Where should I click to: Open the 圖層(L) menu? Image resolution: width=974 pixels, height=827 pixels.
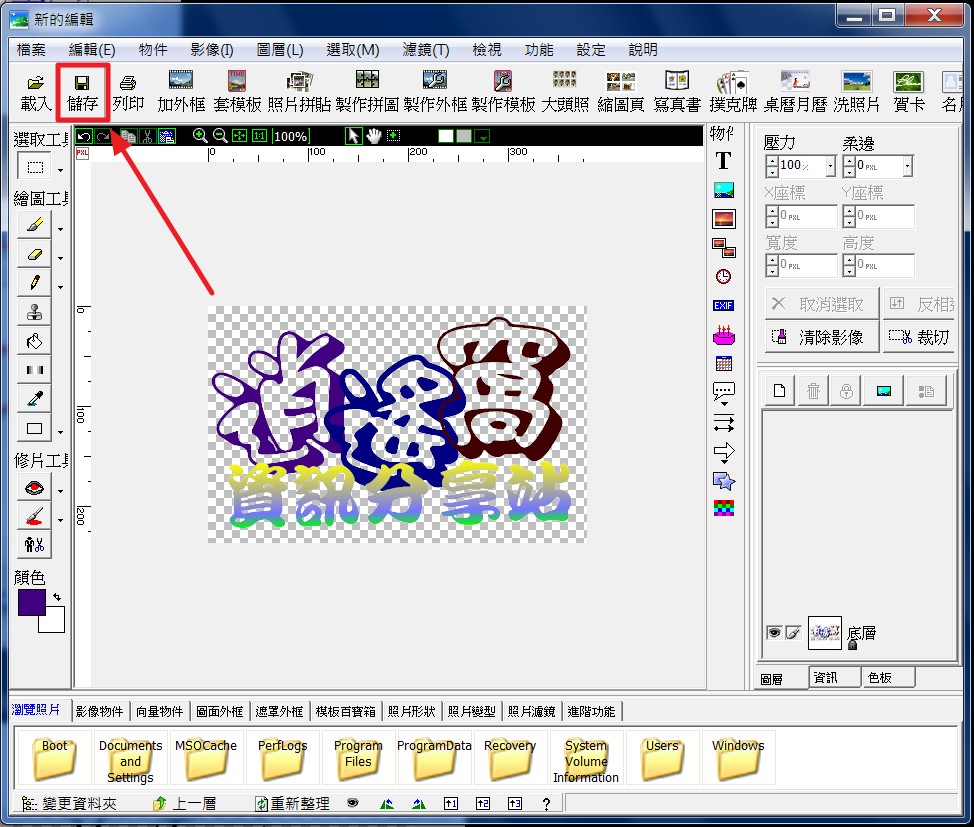(x=280, y=50)
